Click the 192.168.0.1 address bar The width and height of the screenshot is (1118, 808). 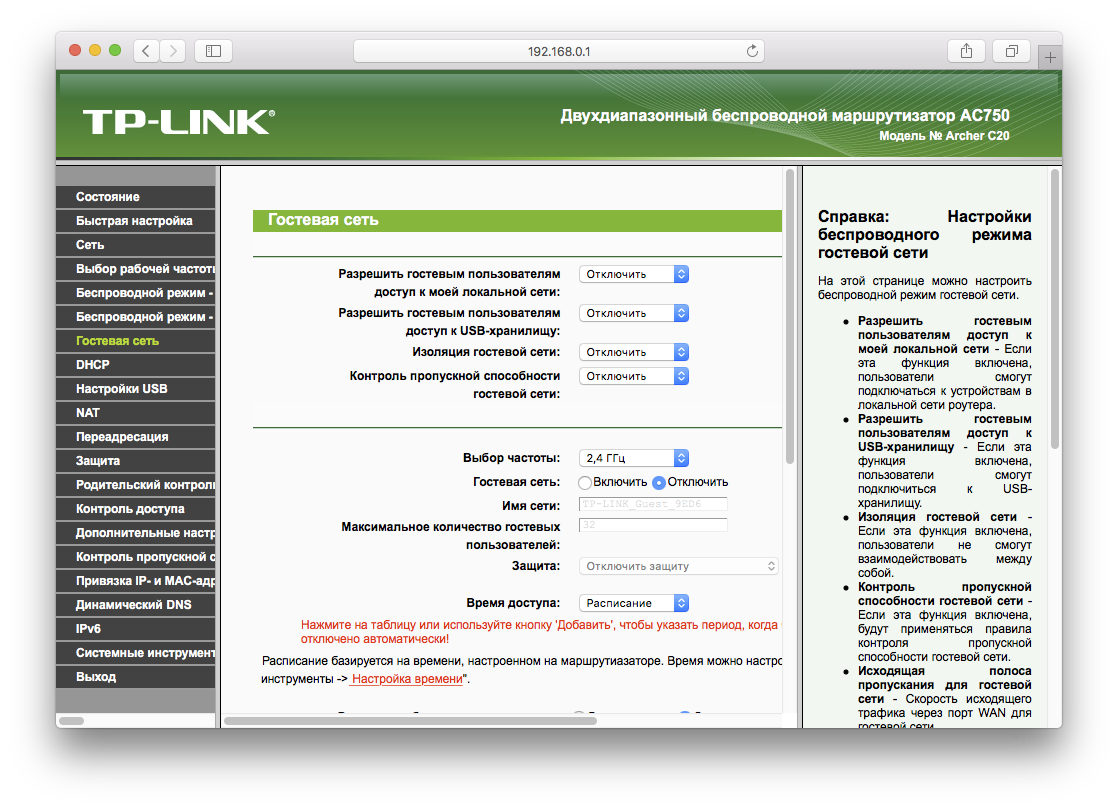tap(559, 51)
